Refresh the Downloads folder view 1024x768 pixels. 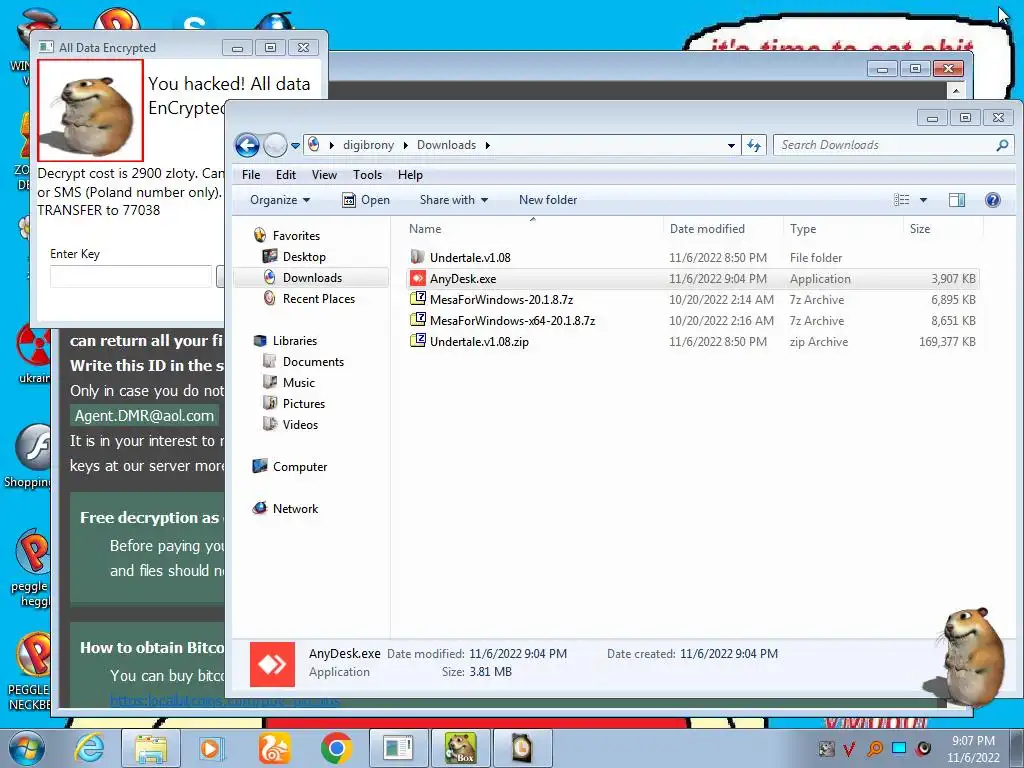tap(754, 145)
